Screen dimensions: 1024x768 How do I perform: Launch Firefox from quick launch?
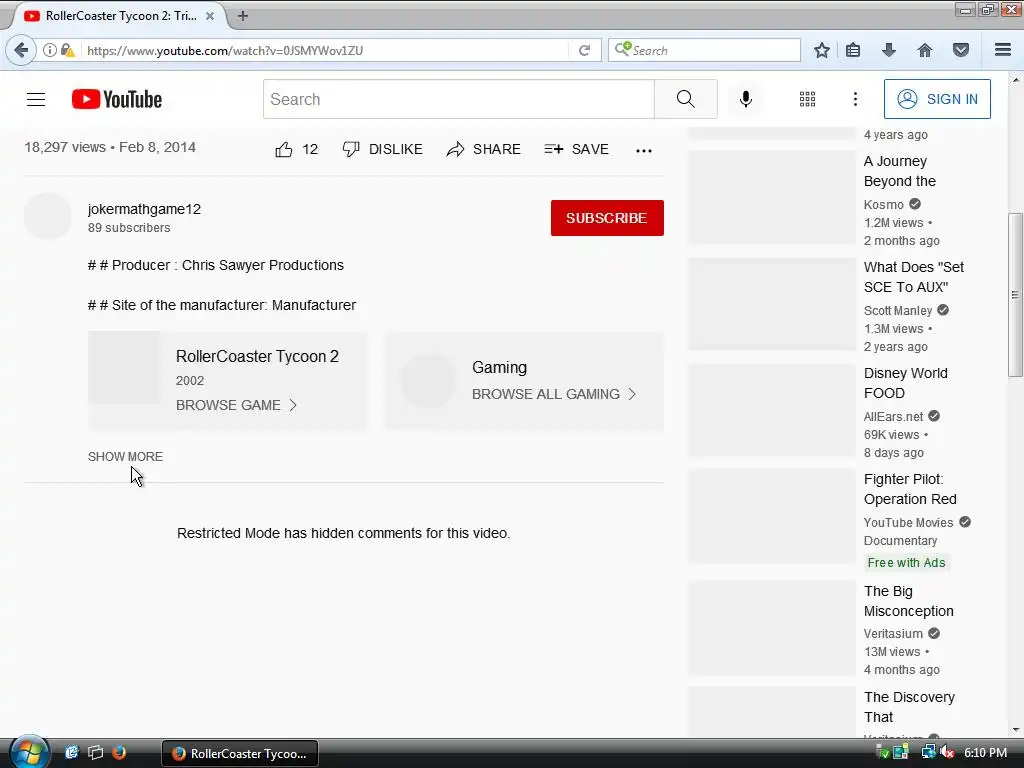coord(119,752)
